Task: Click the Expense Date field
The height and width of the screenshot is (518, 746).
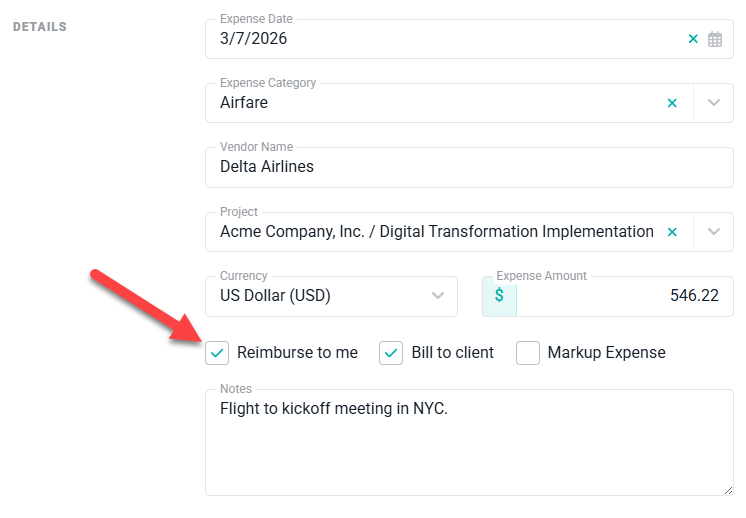Action: pos(440,40)
